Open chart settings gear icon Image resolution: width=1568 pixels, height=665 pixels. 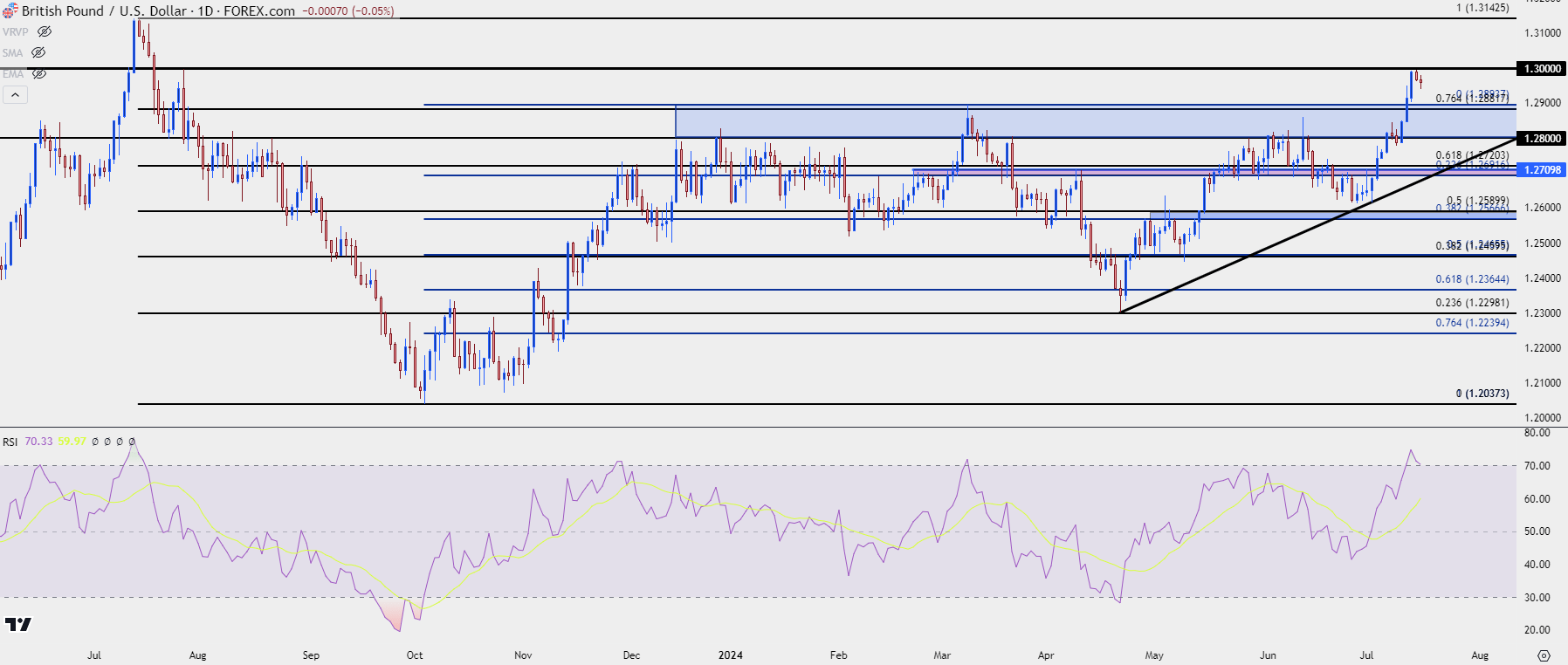(x=1544, y=655)
